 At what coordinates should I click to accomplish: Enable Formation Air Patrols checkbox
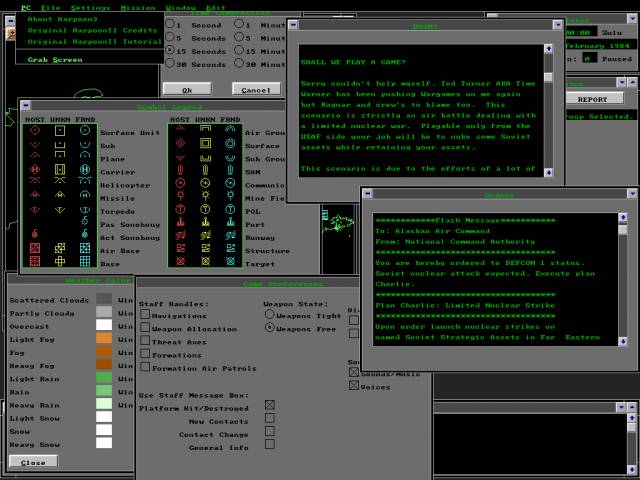pos(145,367)
